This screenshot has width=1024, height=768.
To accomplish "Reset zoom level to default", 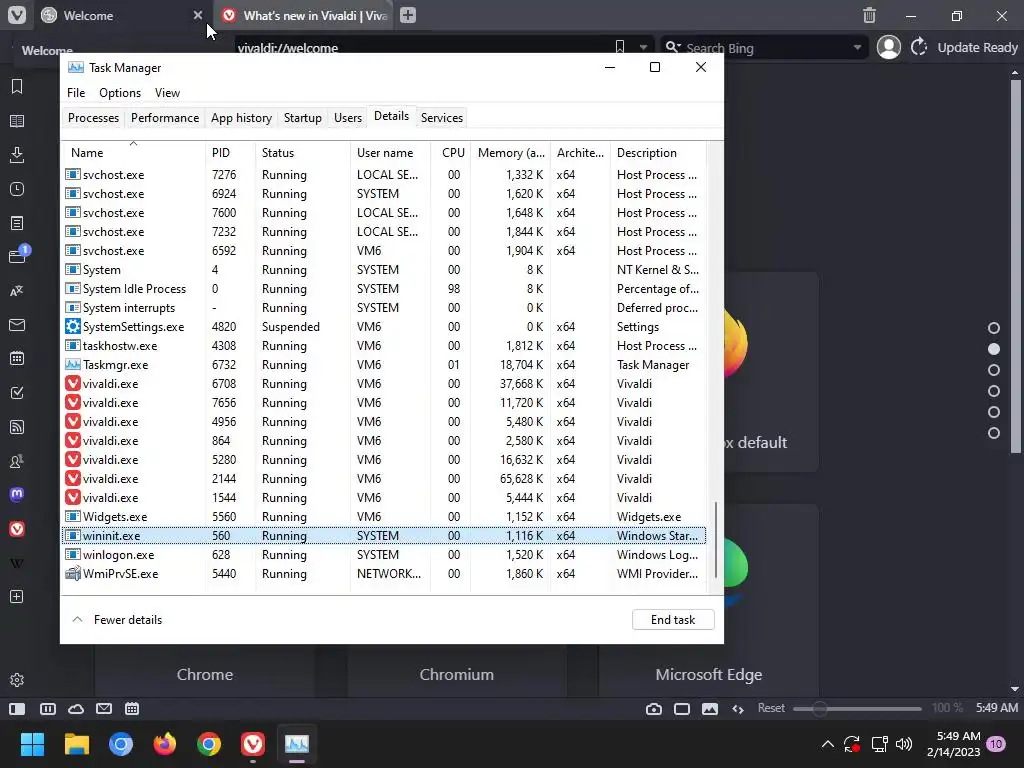I will tap(771, 708).
